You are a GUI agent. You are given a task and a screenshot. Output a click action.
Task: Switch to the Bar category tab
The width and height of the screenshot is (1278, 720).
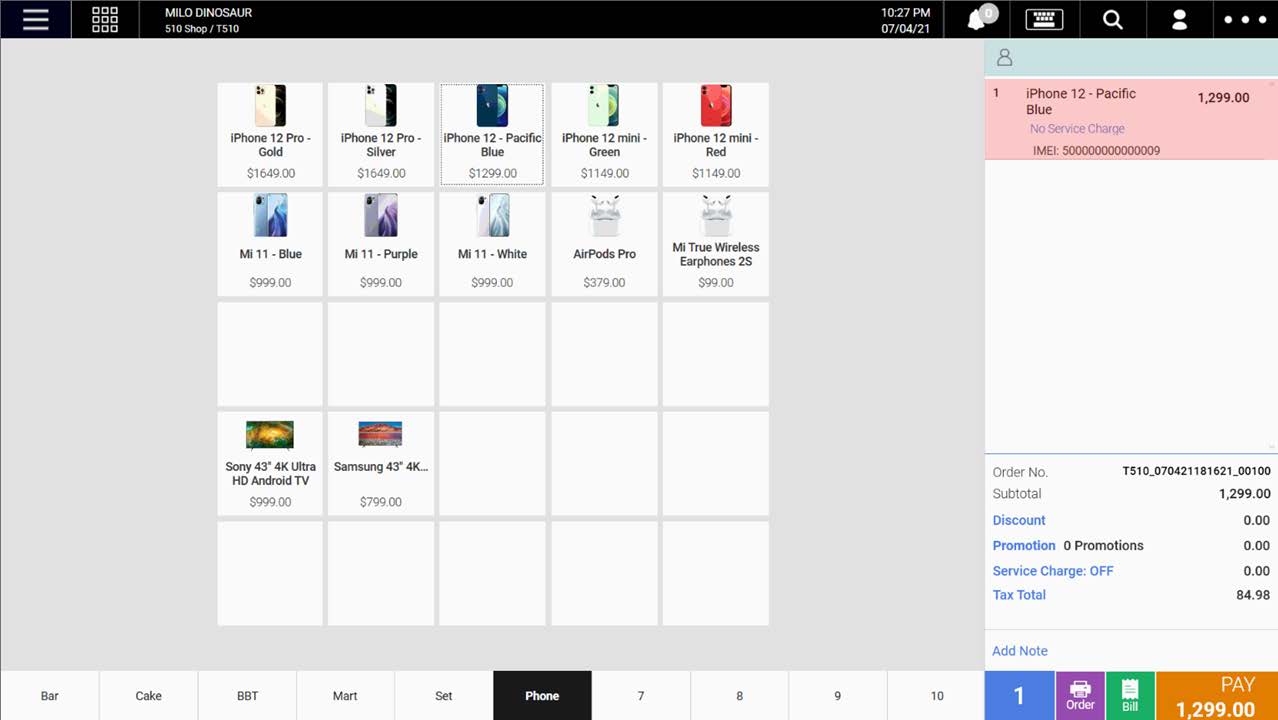(49, 695)
